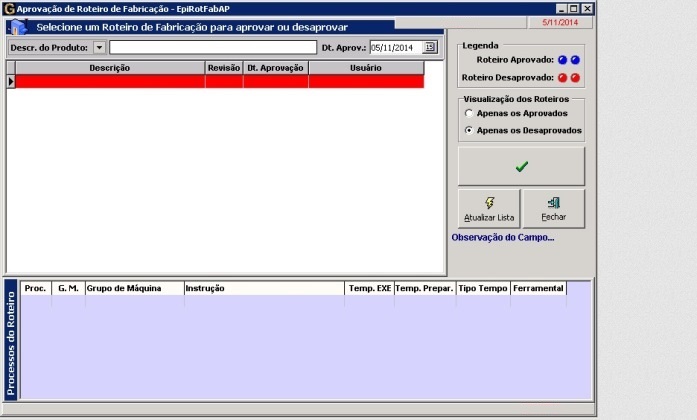
Task: Click the Usuário column header
Action: [366, 68]
